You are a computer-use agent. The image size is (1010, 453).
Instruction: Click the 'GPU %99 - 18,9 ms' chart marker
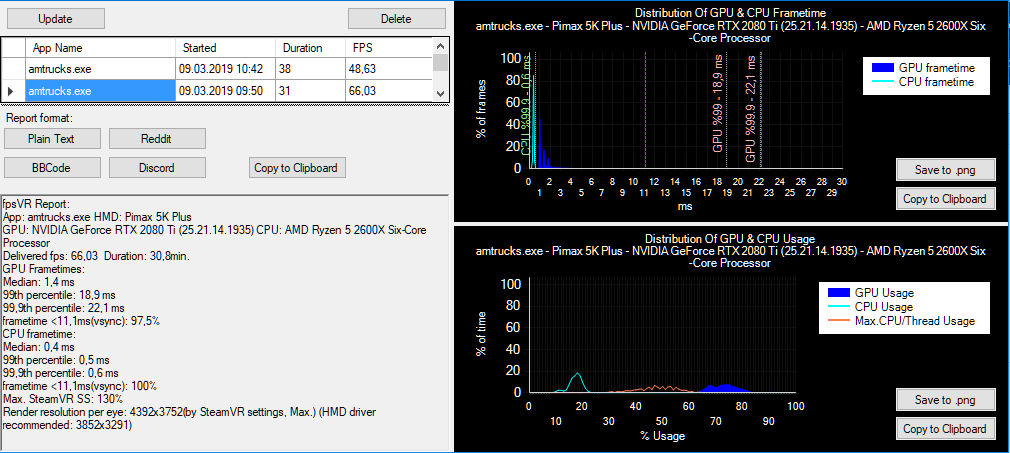click(719, 104)
